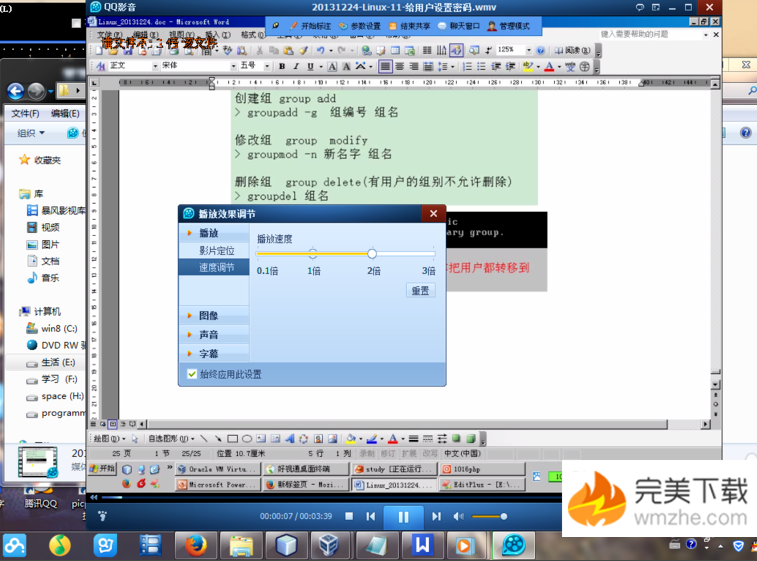Mute the player volume speaker icon
The width and height of the screenshot is (757, 561).
pos(458,516)
